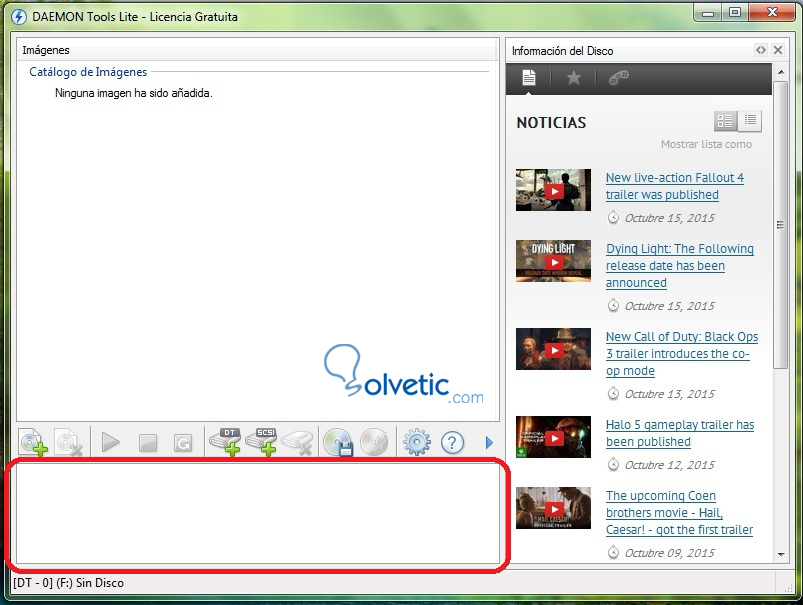Image resolution: width=803 pixels, height=605 pixels.
Task: Click the Remove Image toolbar icon
Action: click(69, 442)
